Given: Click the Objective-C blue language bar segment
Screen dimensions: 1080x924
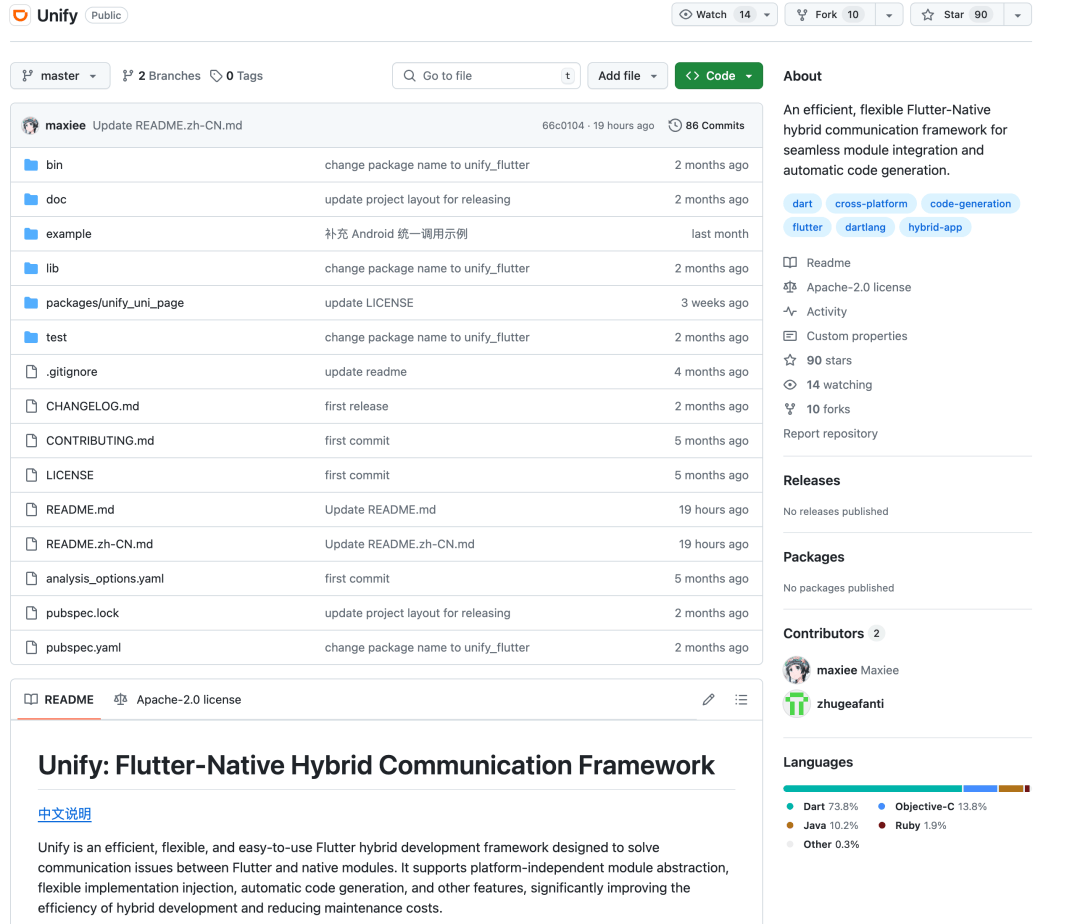Looking at the screenshot, I should pos(980,788).
